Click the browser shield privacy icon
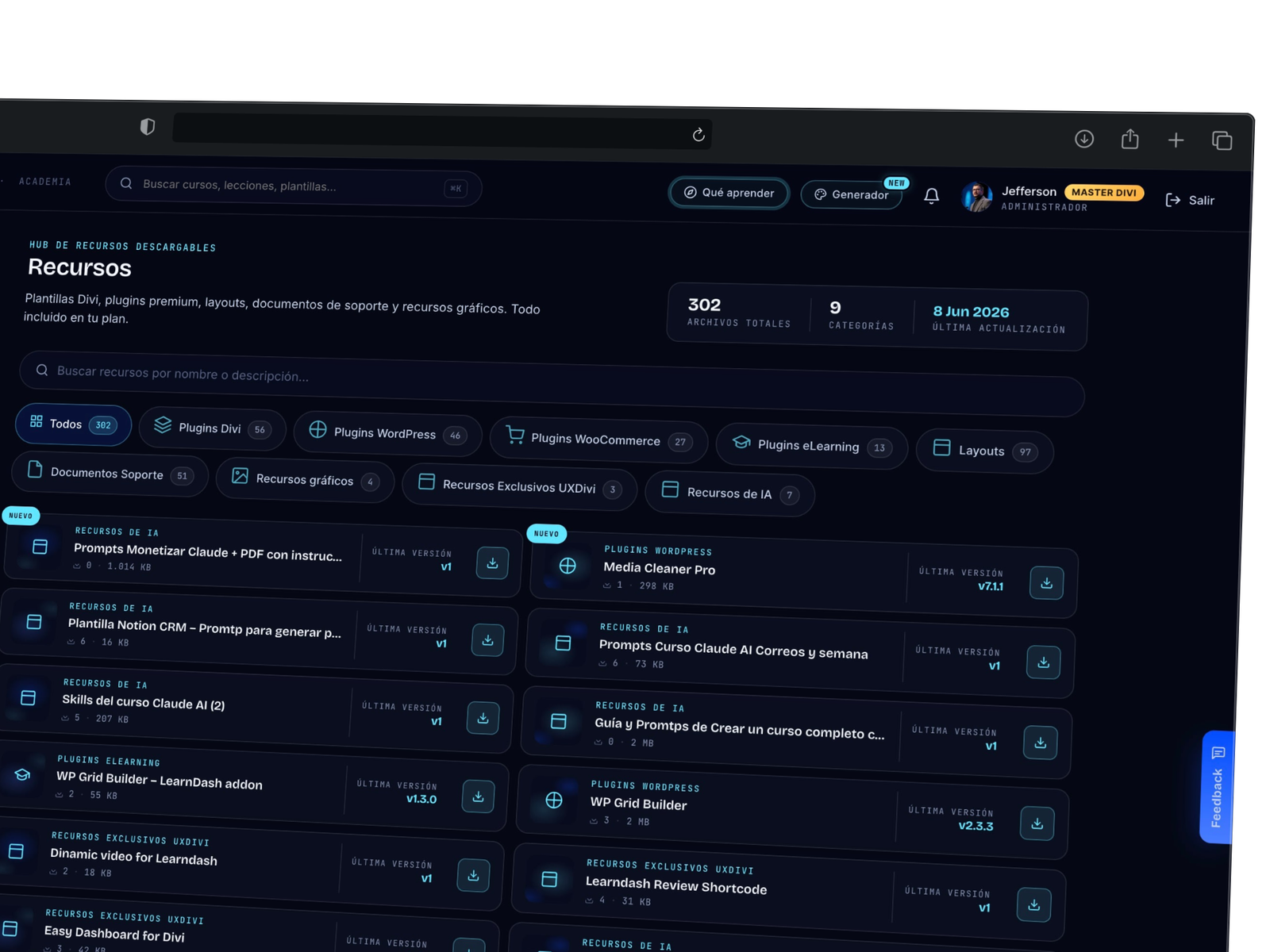 147,127
